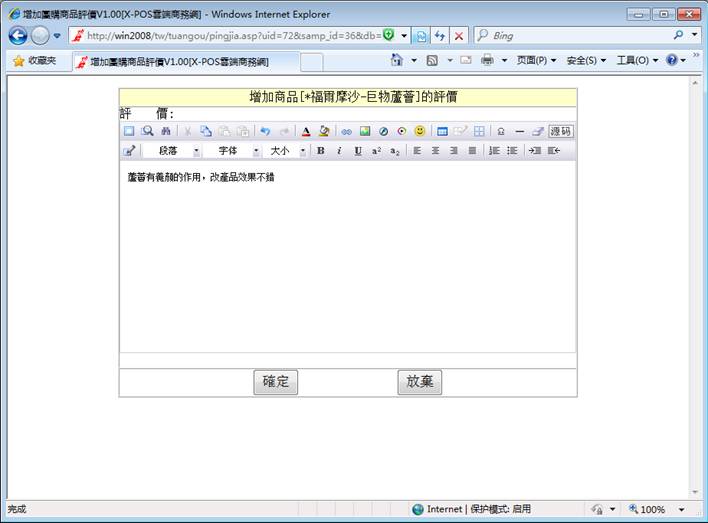Click in the Bing search box
The height and width of the screenshot is (523, 708).
[570, 35]
